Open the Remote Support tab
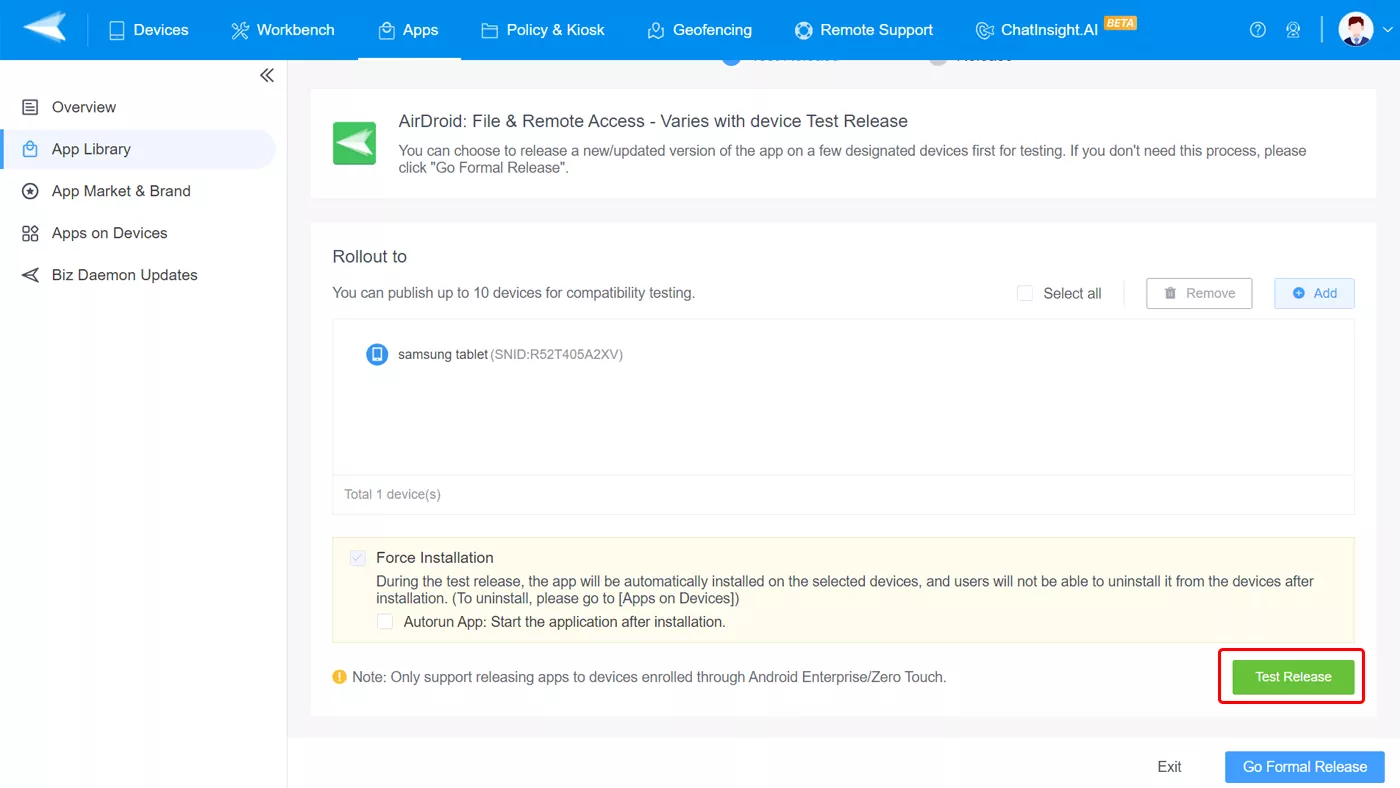This screenshot has height=788, width=1400. 864,30
